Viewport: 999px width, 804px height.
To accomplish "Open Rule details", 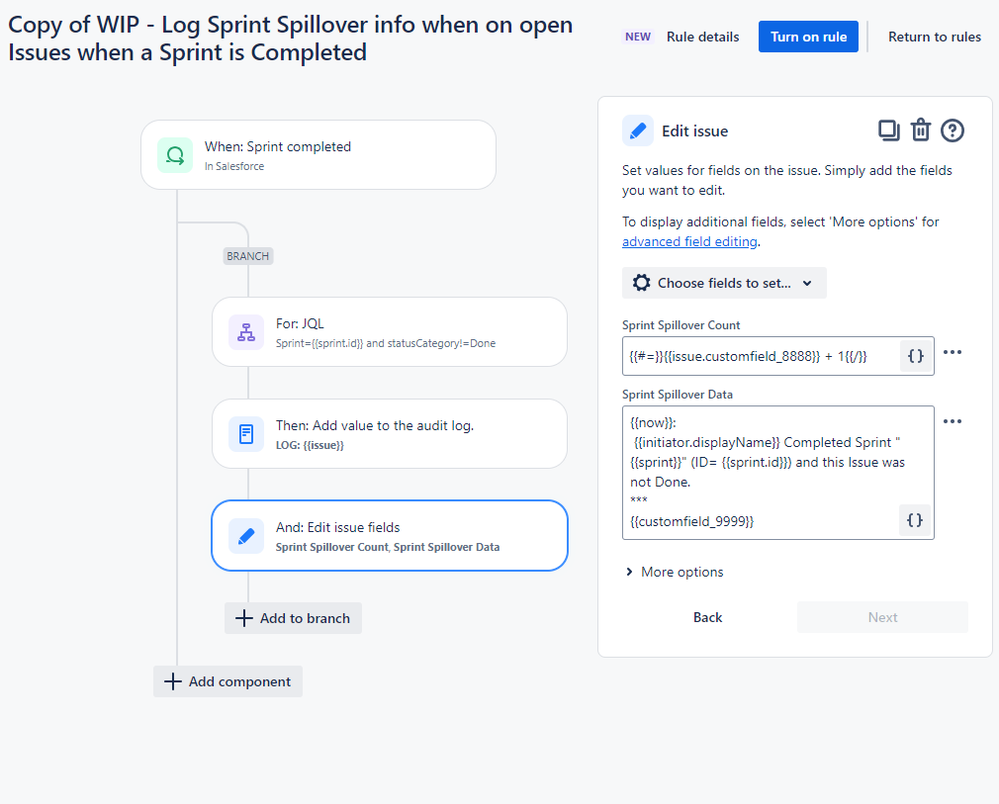I will [x=703, y=37].
